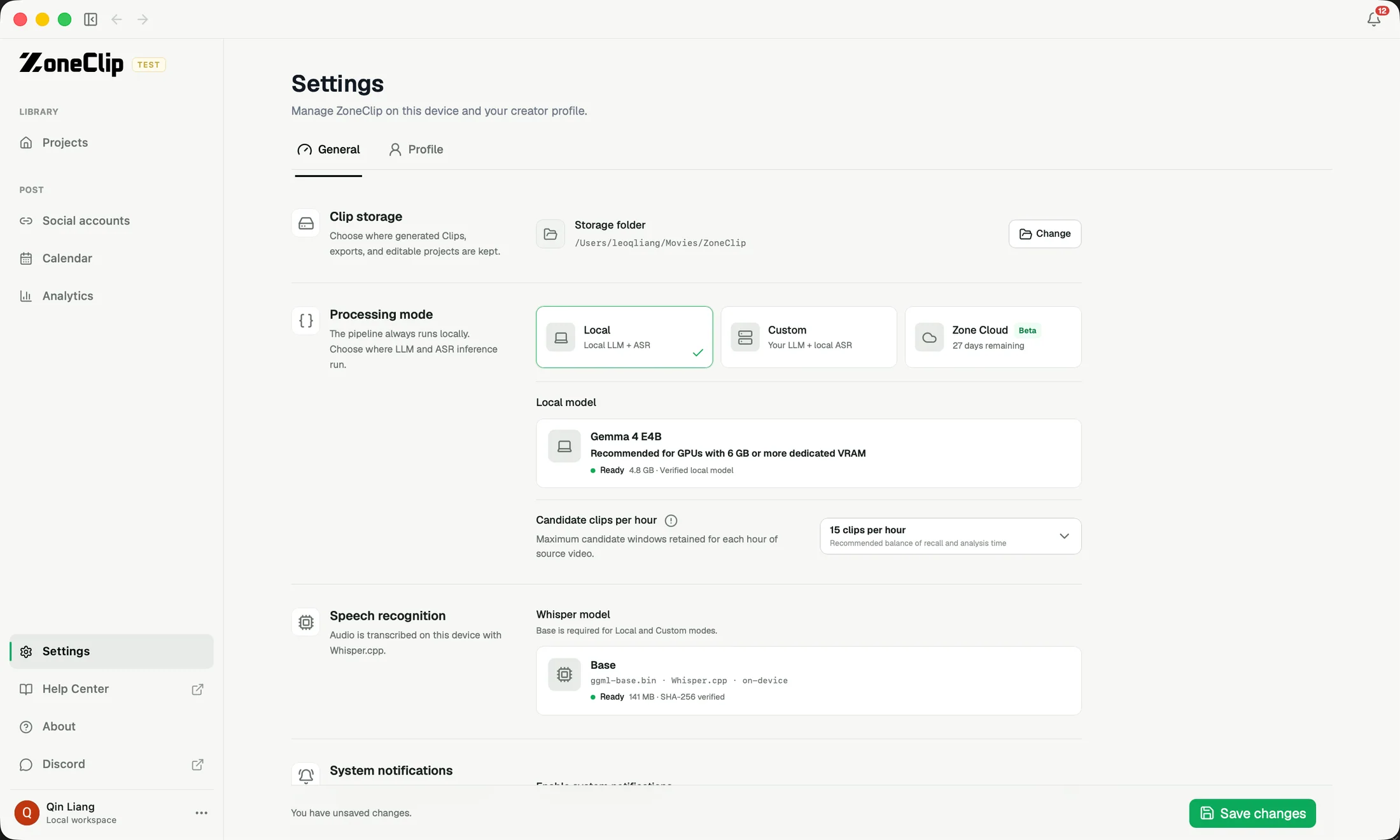Select Settings in the sidebar
The width and height of the screenshot is (1400, 840).
click(111, 651)
